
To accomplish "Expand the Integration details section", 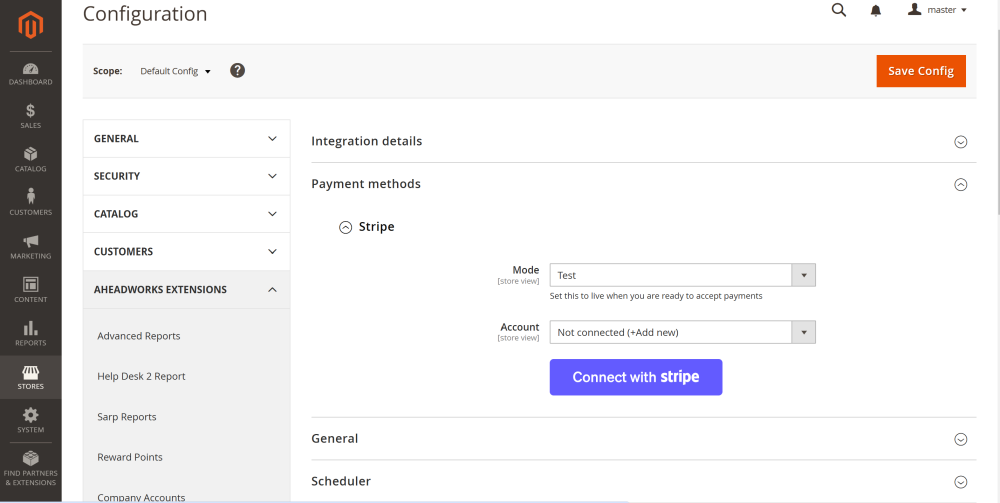I will (x=643, y=141).
